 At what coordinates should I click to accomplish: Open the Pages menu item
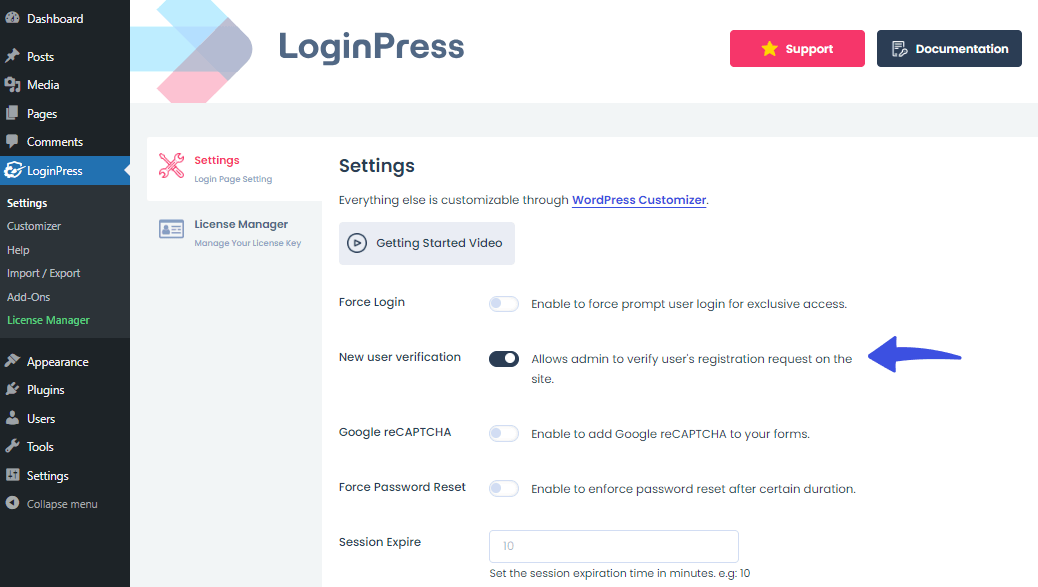[x=65, y=113]
